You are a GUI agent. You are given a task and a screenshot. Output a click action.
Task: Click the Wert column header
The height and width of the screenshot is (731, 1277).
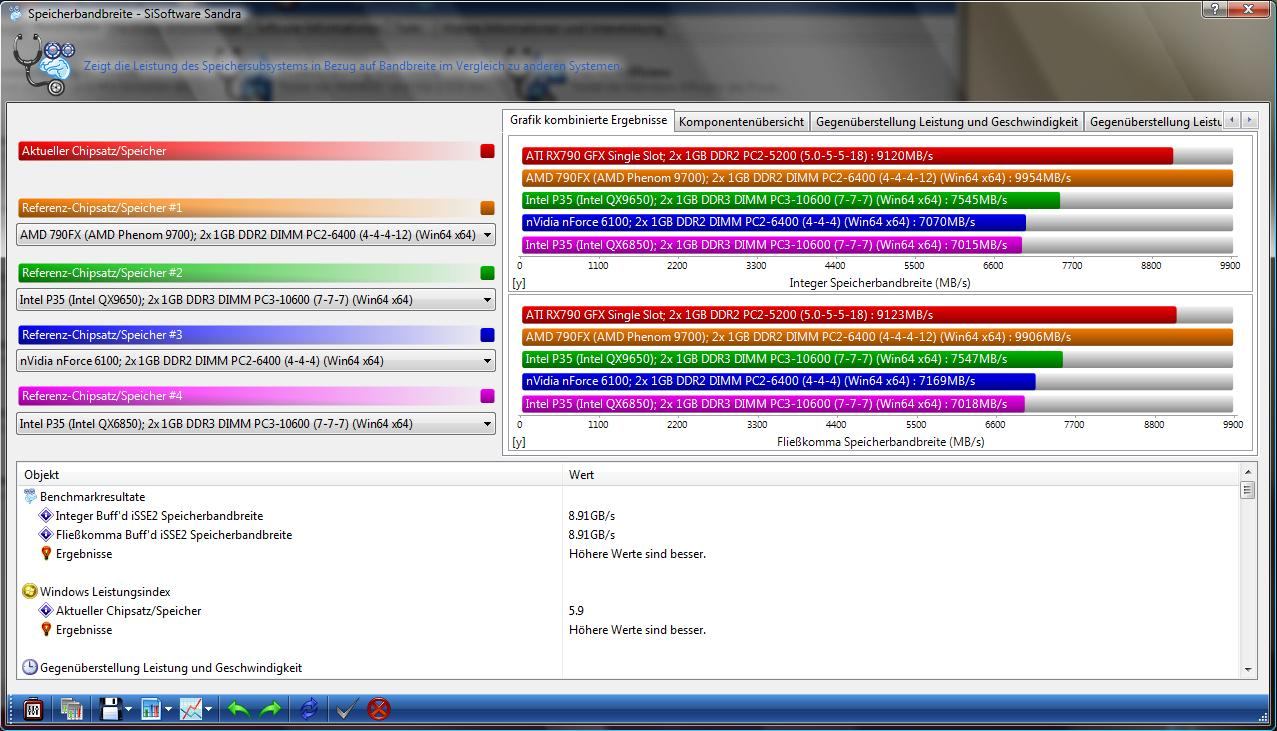click(901, 475)
